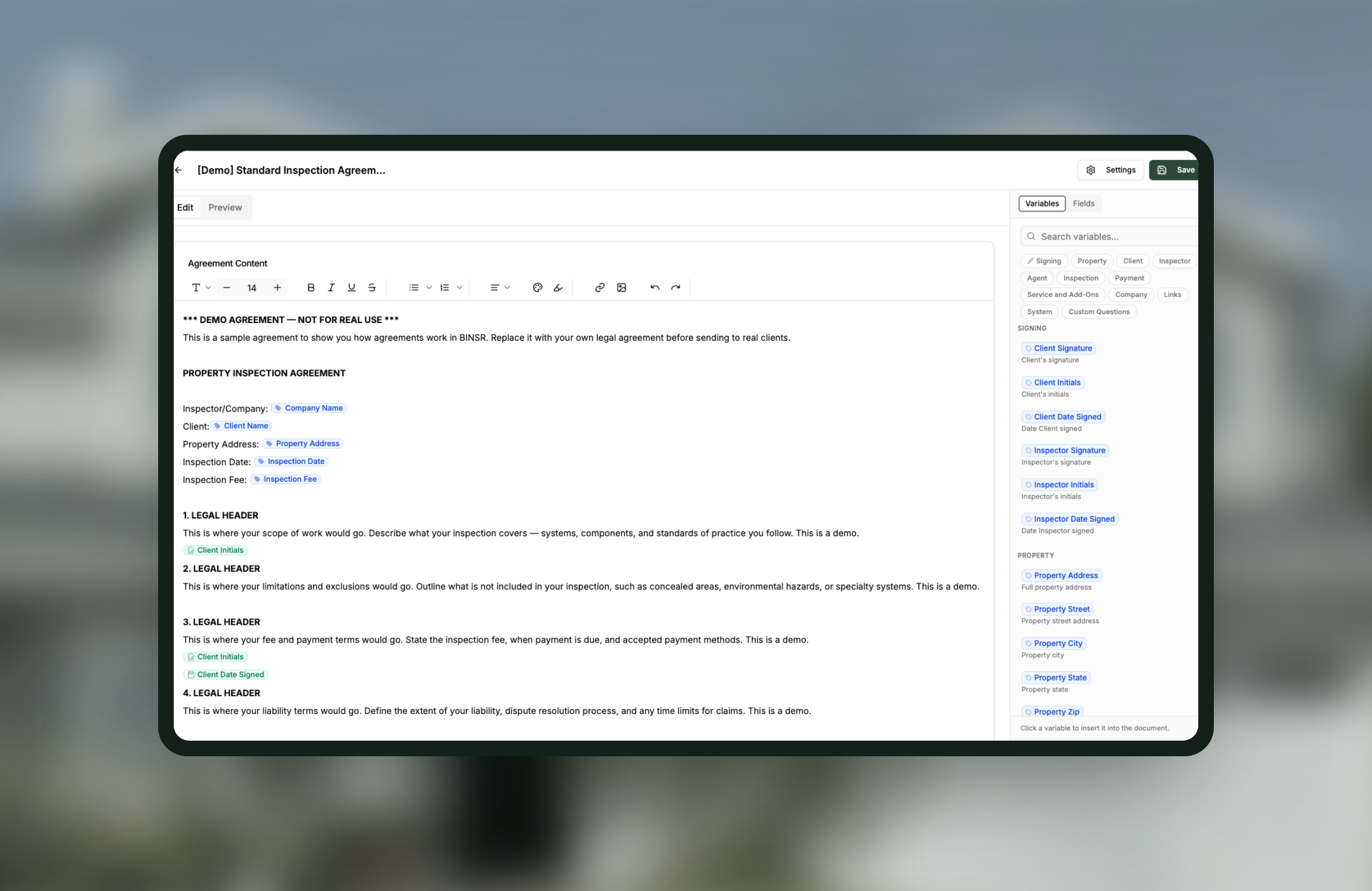Switch to the Preview tab

225,208
